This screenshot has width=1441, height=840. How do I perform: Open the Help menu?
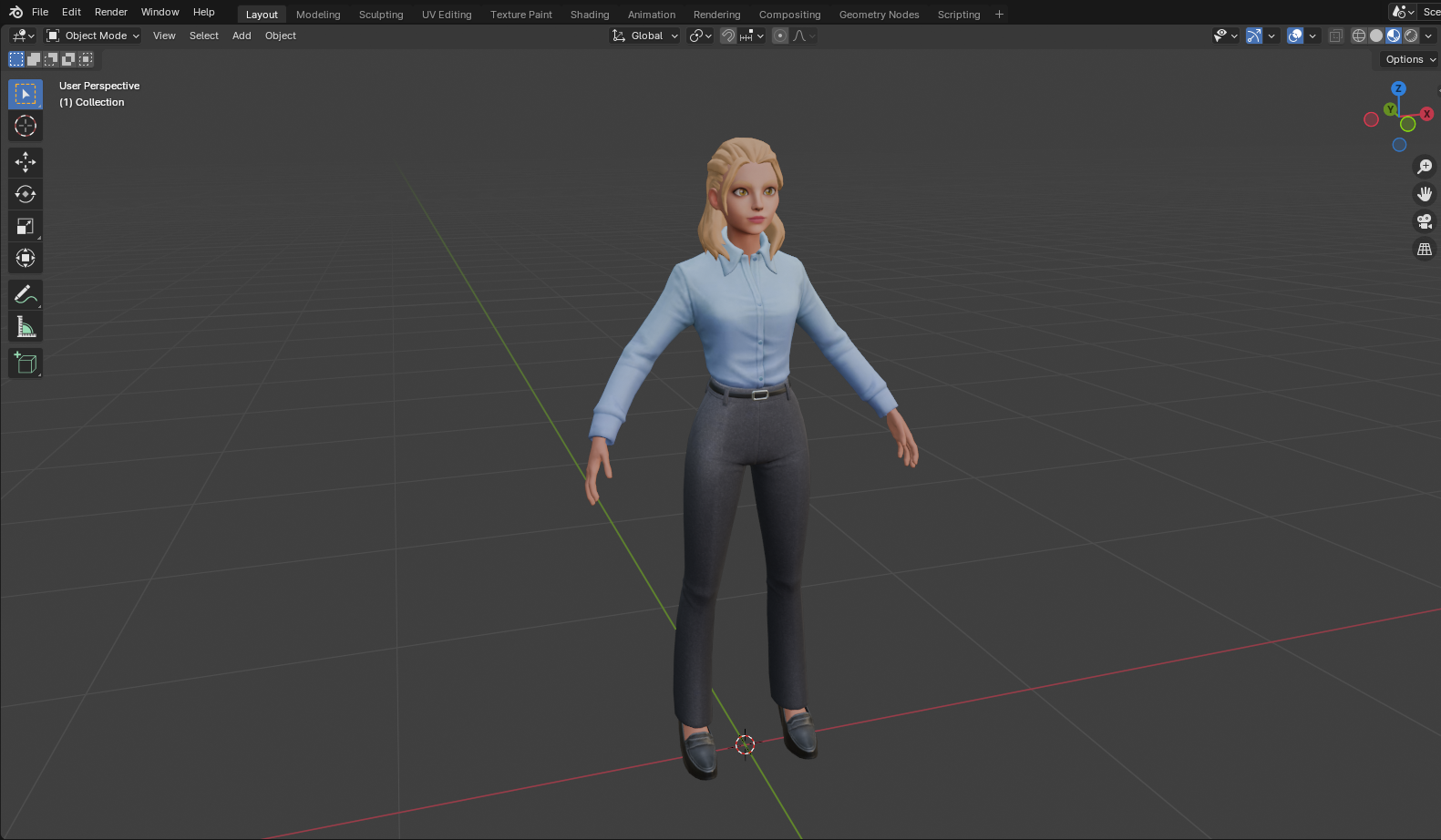pyautogui.click(x=204, y=12)
